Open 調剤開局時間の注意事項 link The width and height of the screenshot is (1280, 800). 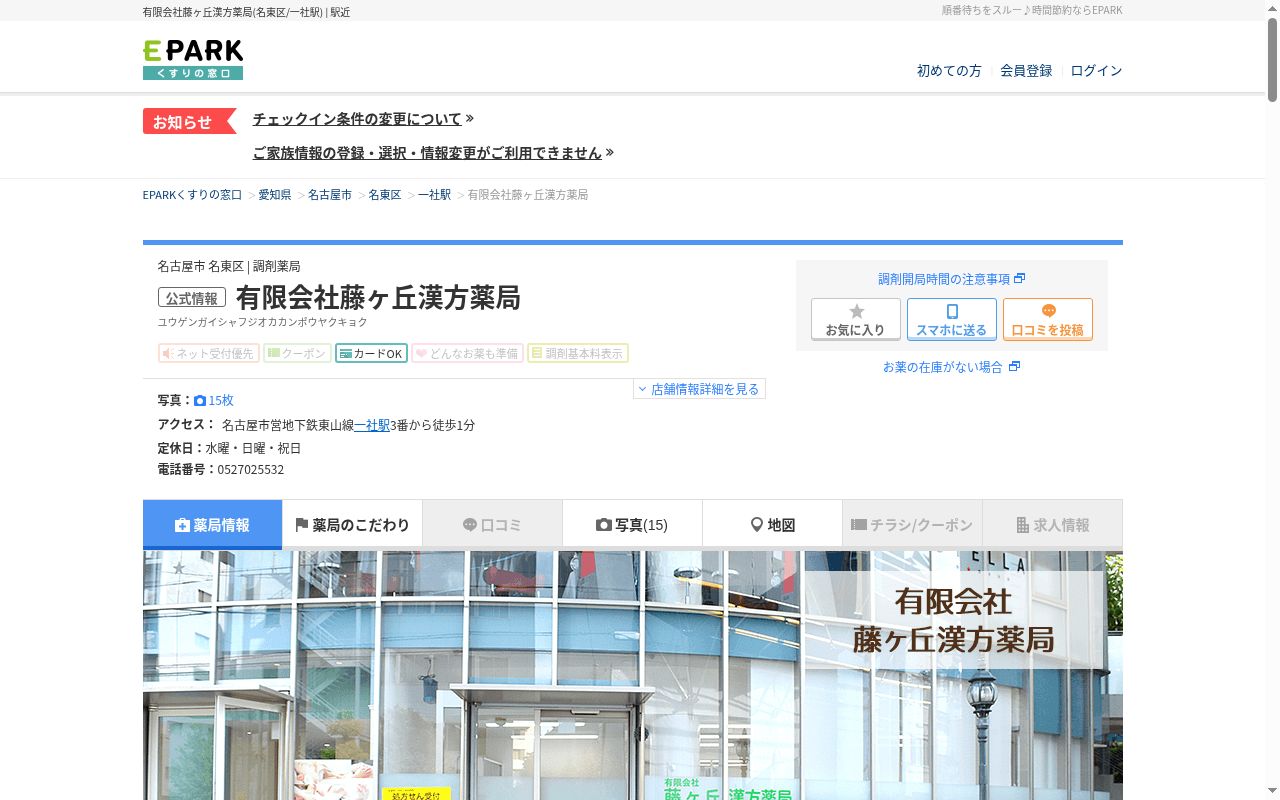pyautogui.click(x=952, y=279)
